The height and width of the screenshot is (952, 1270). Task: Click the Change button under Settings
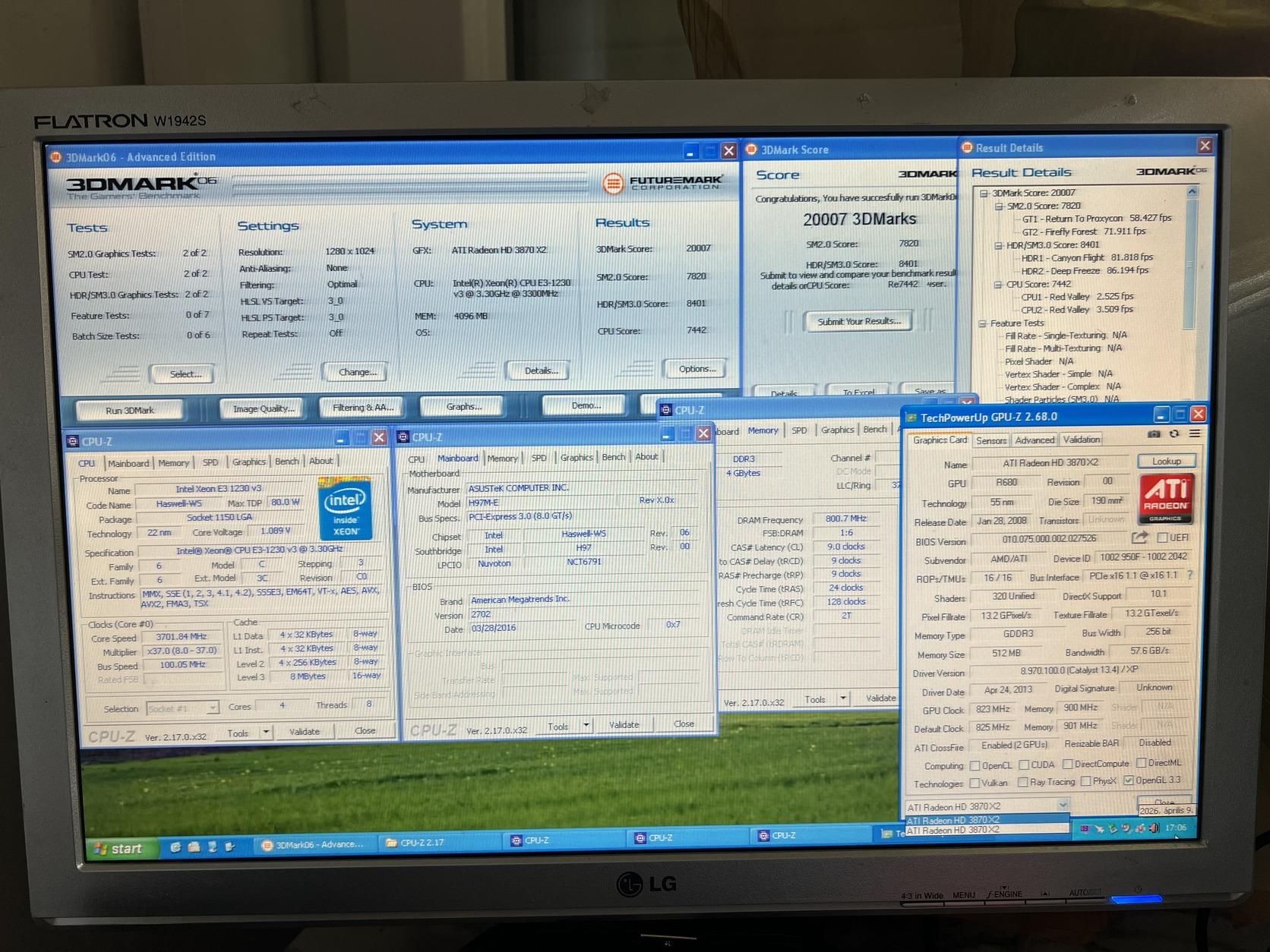[357, 372]
